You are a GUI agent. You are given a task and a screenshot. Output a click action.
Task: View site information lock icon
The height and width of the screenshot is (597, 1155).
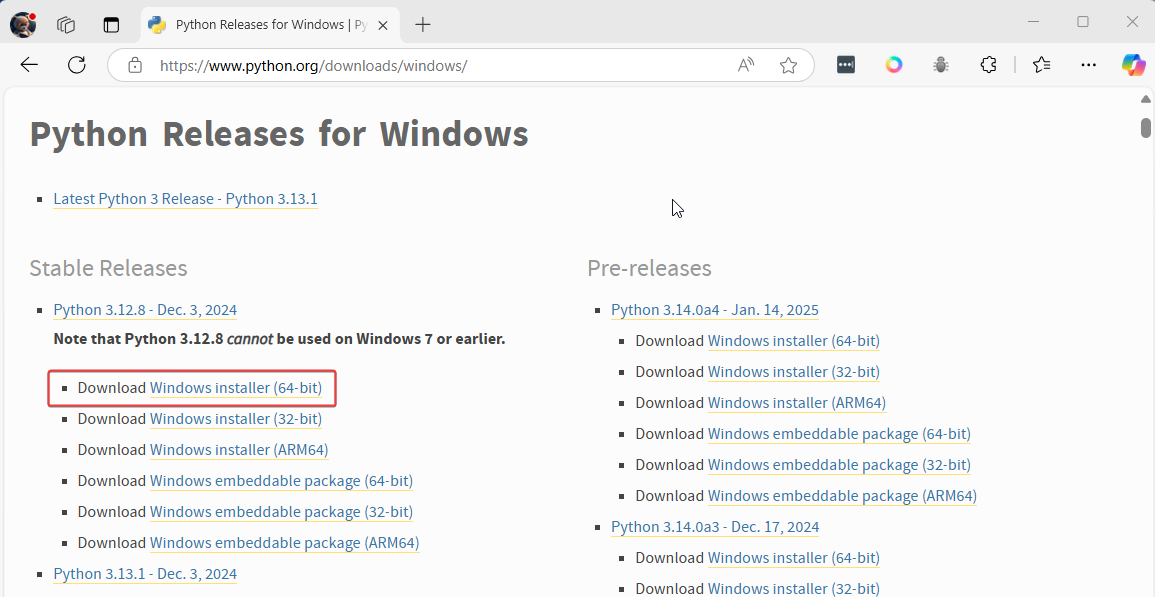[x=135, y=65]
